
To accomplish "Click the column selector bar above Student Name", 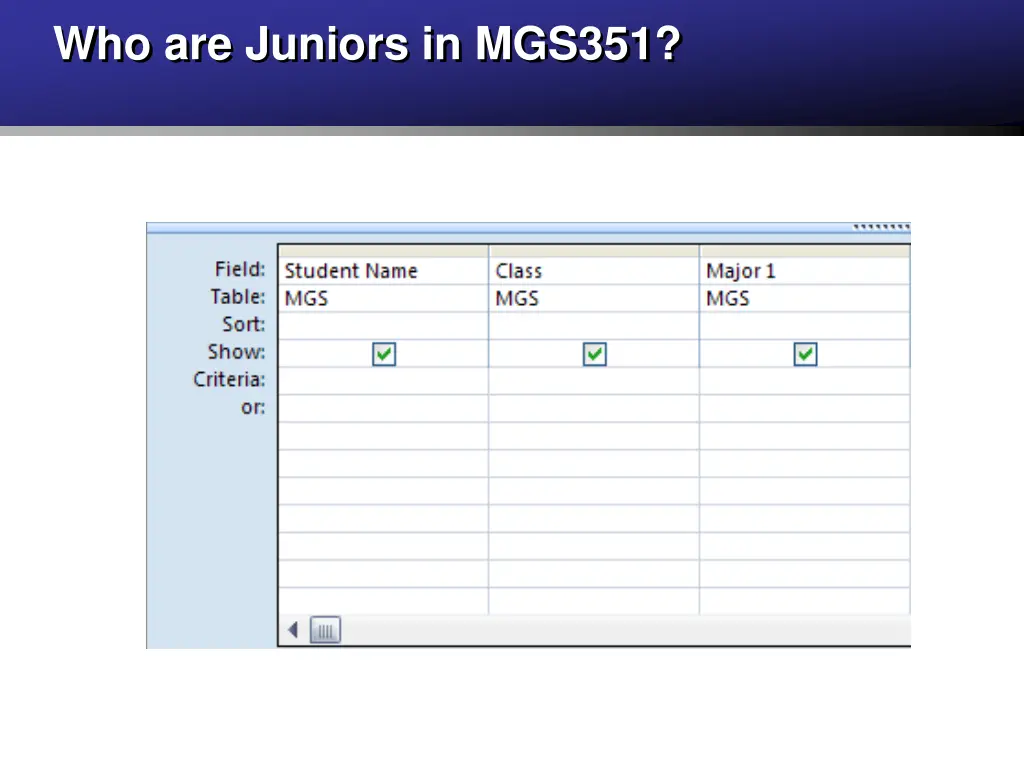I will 383,251.
